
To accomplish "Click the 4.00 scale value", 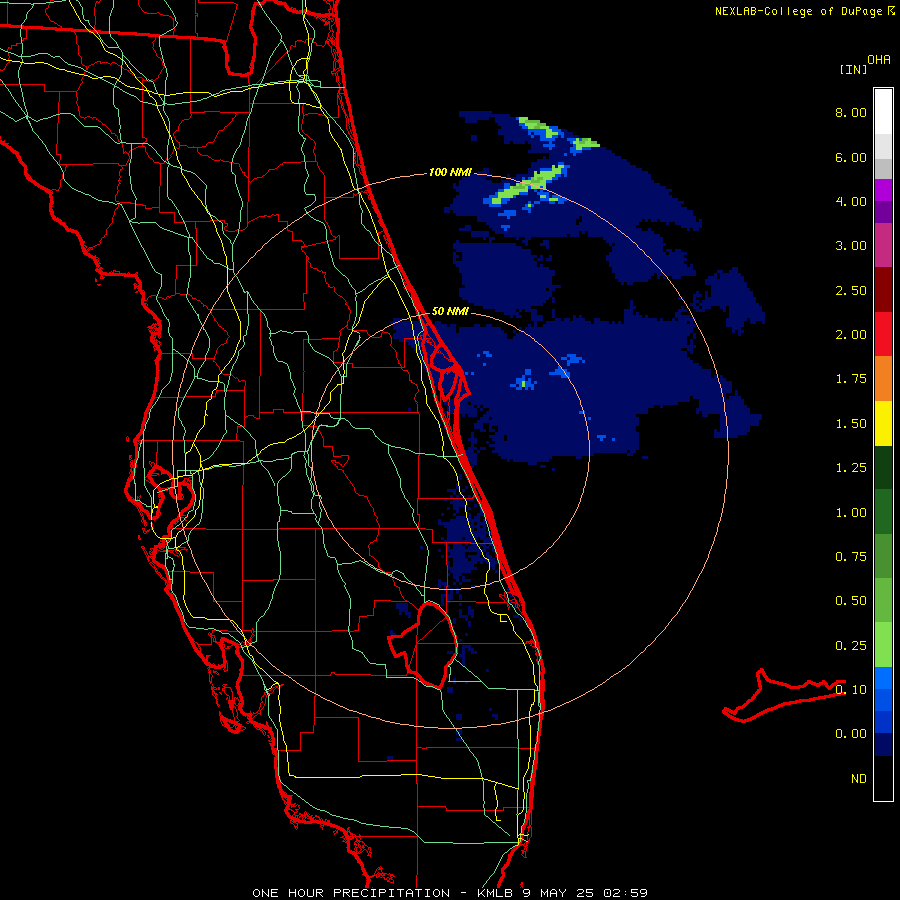I will 851,201.
